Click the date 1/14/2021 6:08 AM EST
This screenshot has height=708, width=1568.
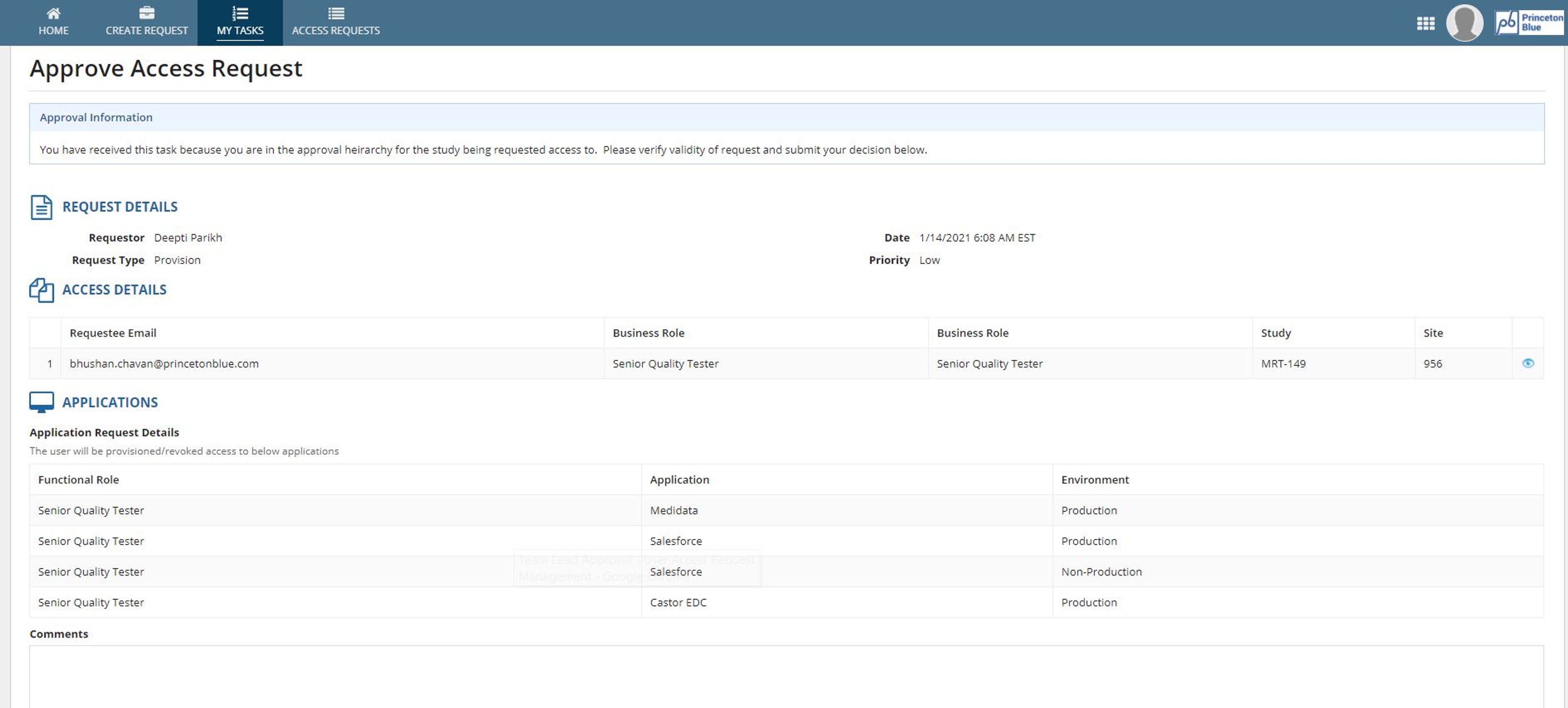(x=977, y=237)
